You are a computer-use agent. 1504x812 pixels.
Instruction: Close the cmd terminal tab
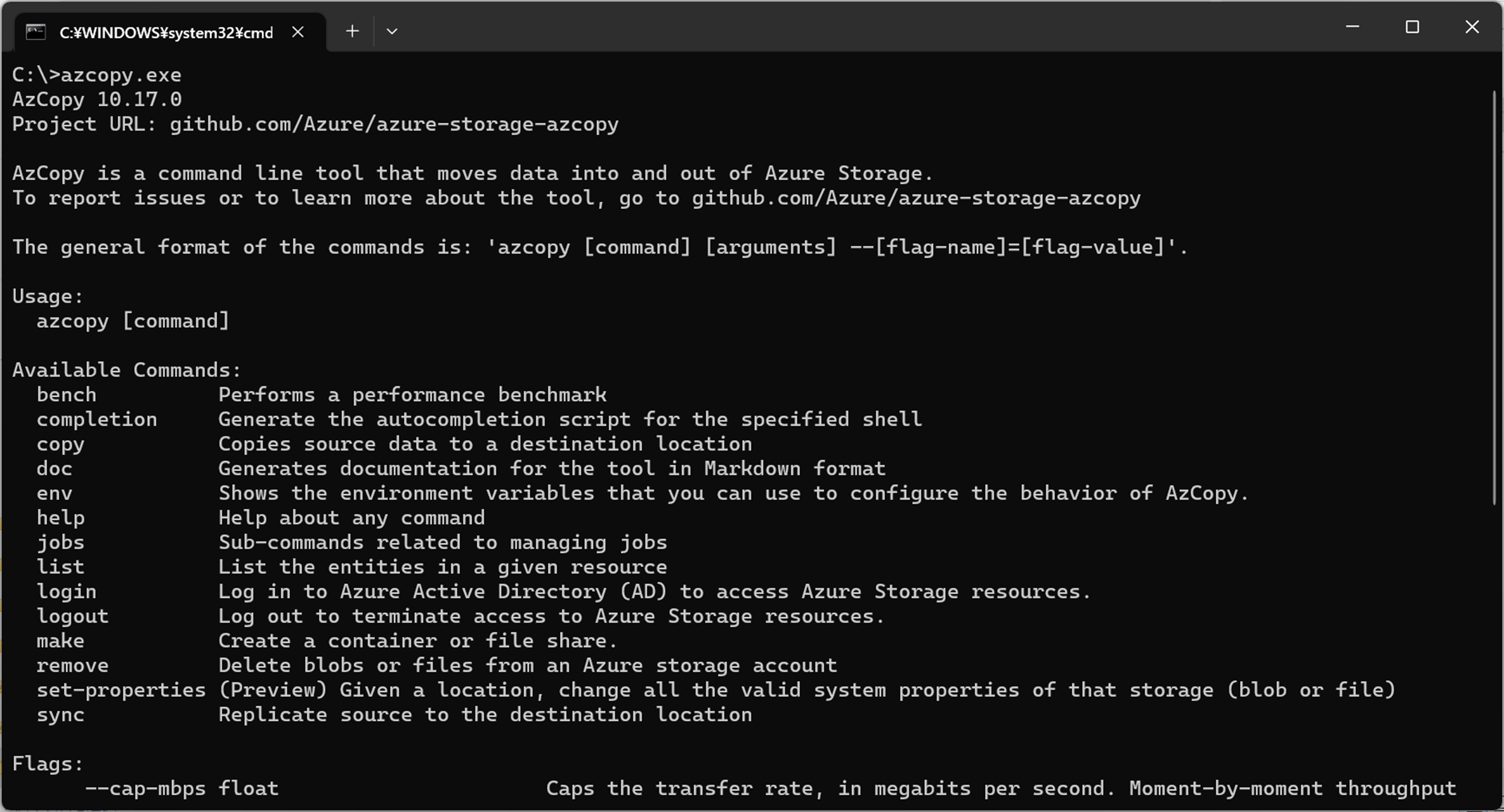pos(298,32)
